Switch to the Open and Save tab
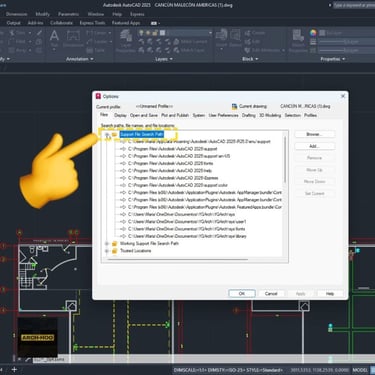375x375 pixels. point(144,115)
